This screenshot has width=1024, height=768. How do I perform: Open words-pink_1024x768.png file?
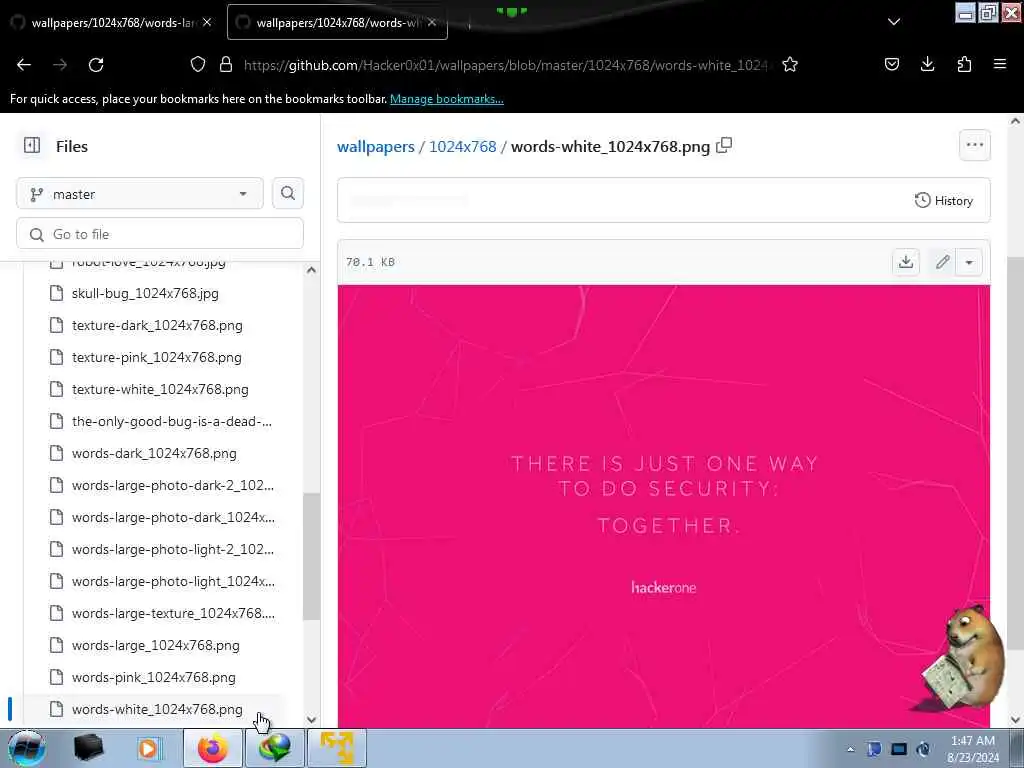pyautogui.click(x=153, y=677)
